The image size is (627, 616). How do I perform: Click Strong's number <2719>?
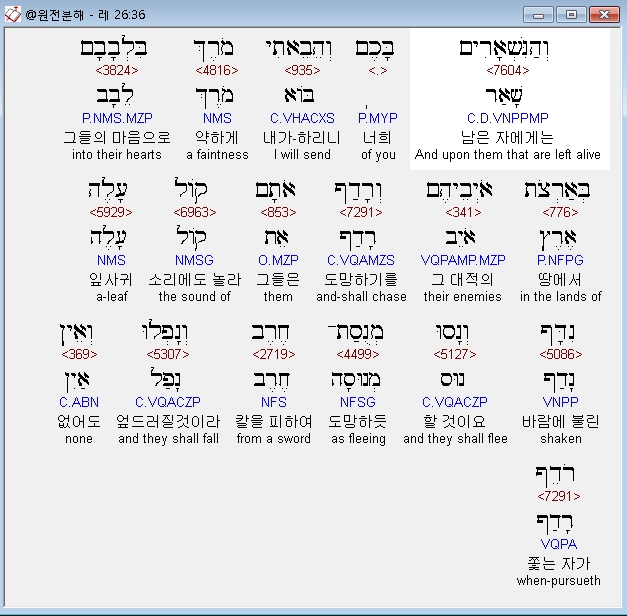(x=274, y=354)
